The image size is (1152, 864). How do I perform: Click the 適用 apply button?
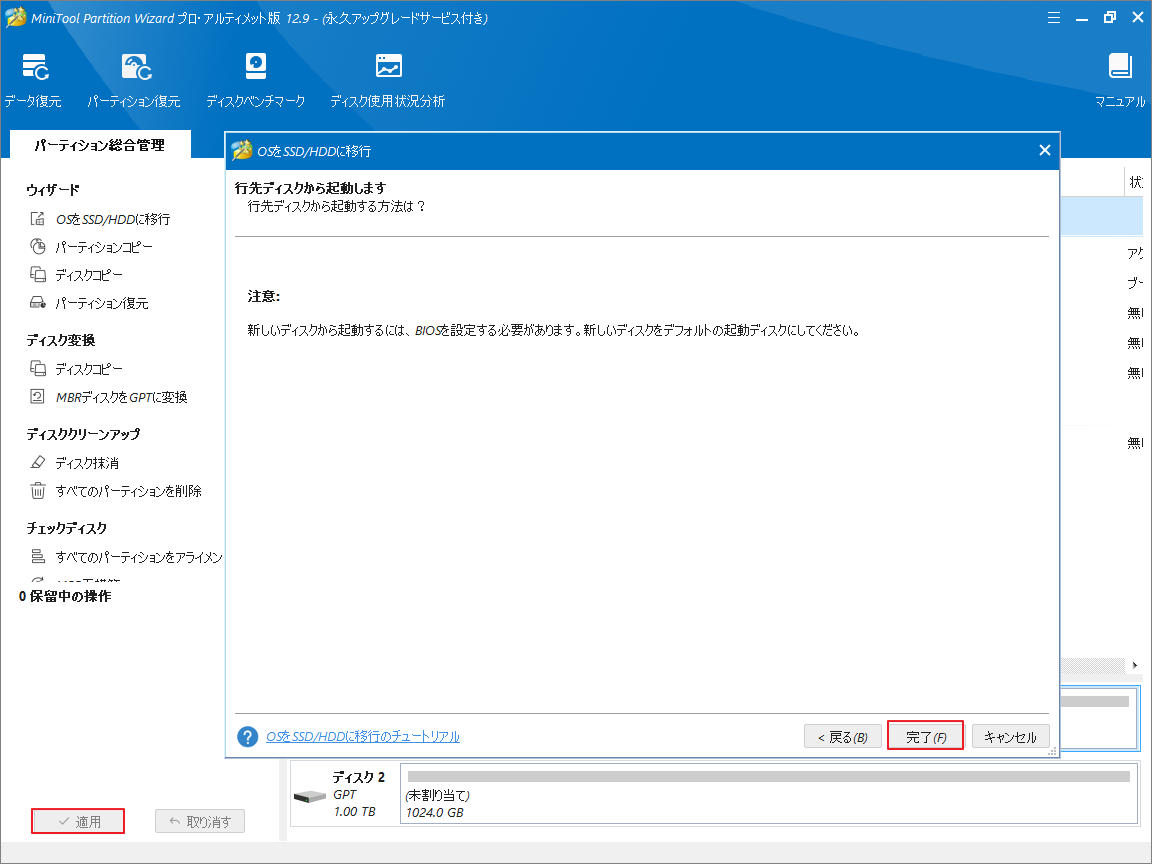point(78,821)
